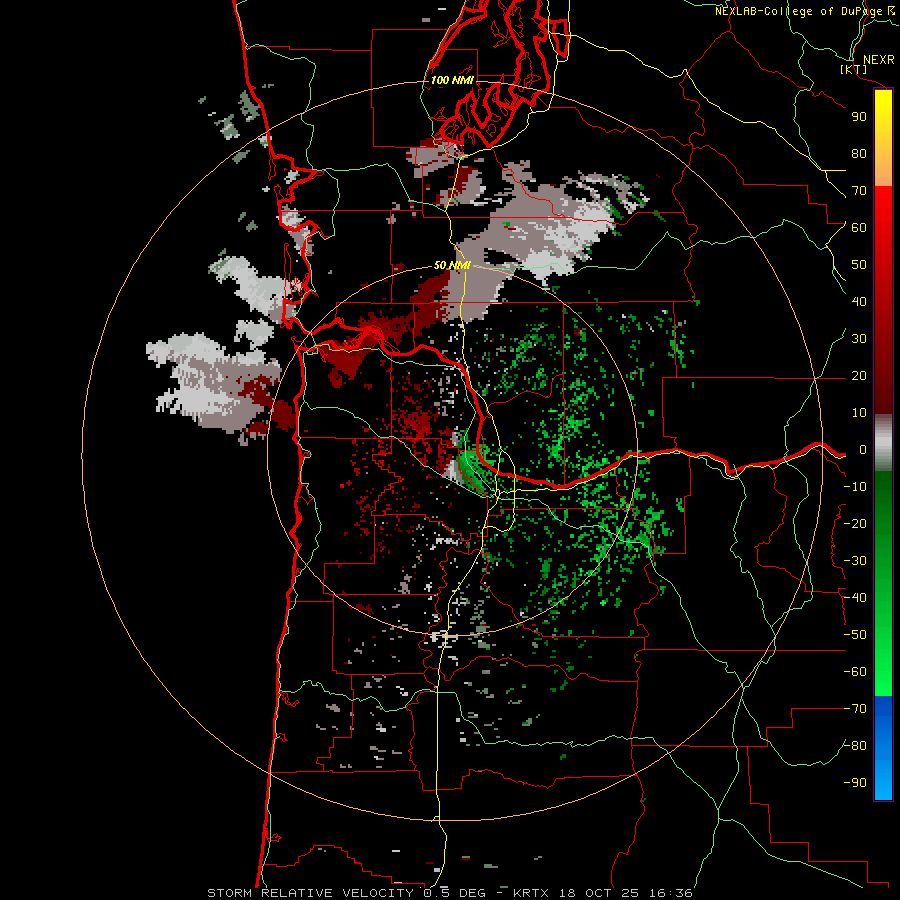Image resolution: width=900 pixels, height=900 pixels.
Task: Click the 10 value on the velocity scale
Action: (859, 413)
